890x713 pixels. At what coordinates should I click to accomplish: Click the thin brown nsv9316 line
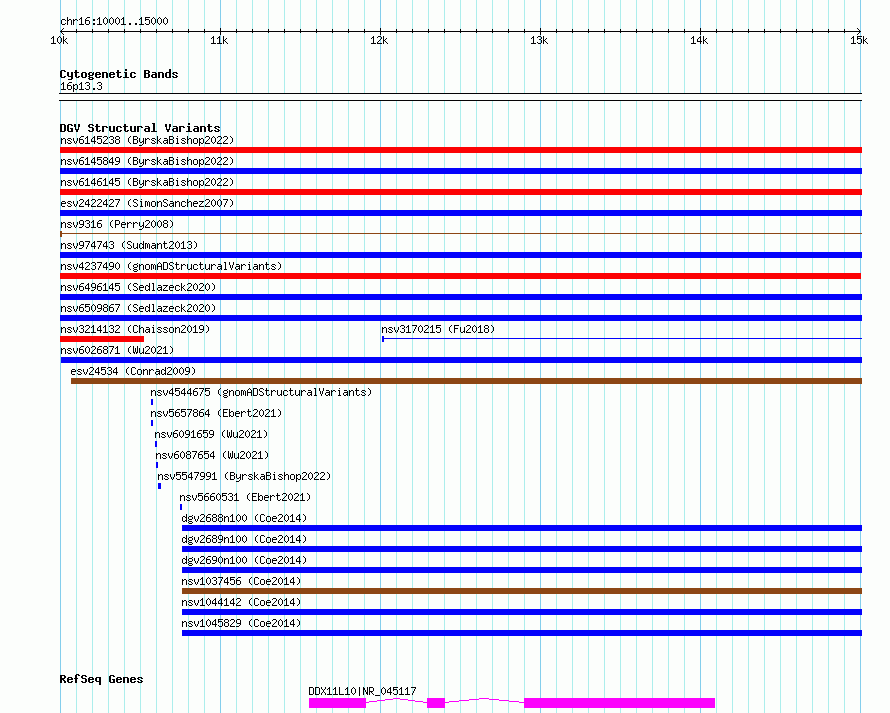[x=461, y=233]
